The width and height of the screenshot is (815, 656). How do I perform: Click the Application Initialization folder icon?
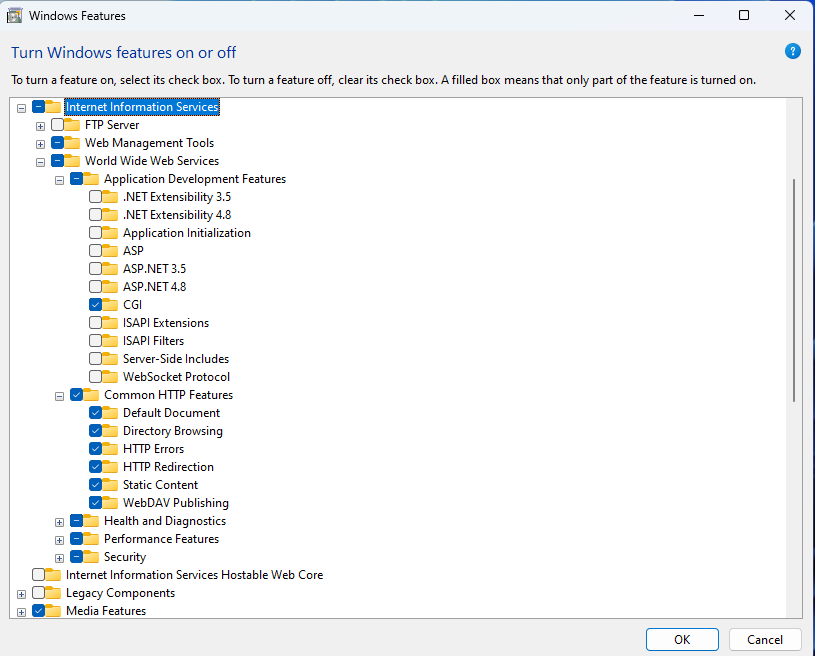click(110, 232)
